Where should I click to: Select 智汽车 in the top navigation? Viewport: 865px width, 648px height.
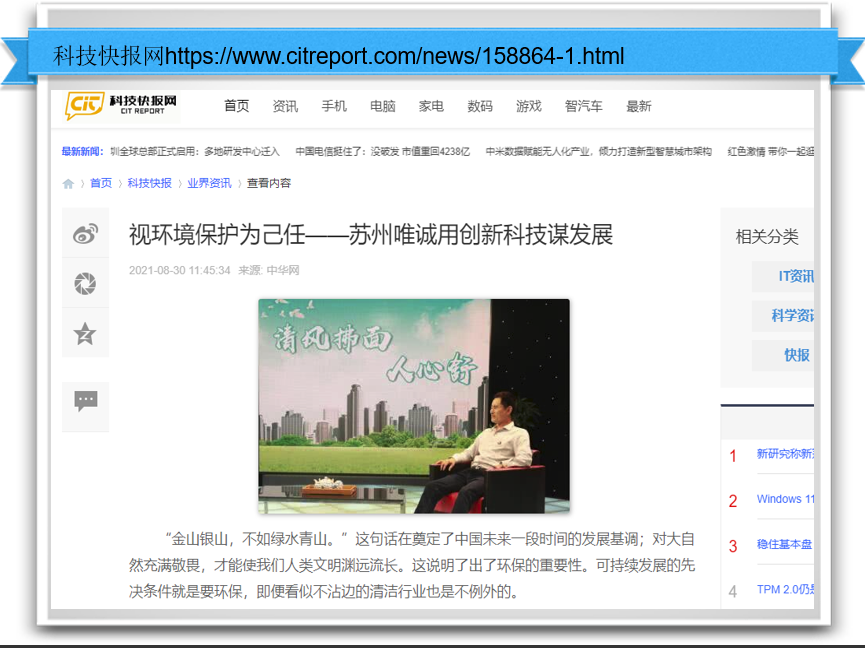coord(583,105)
